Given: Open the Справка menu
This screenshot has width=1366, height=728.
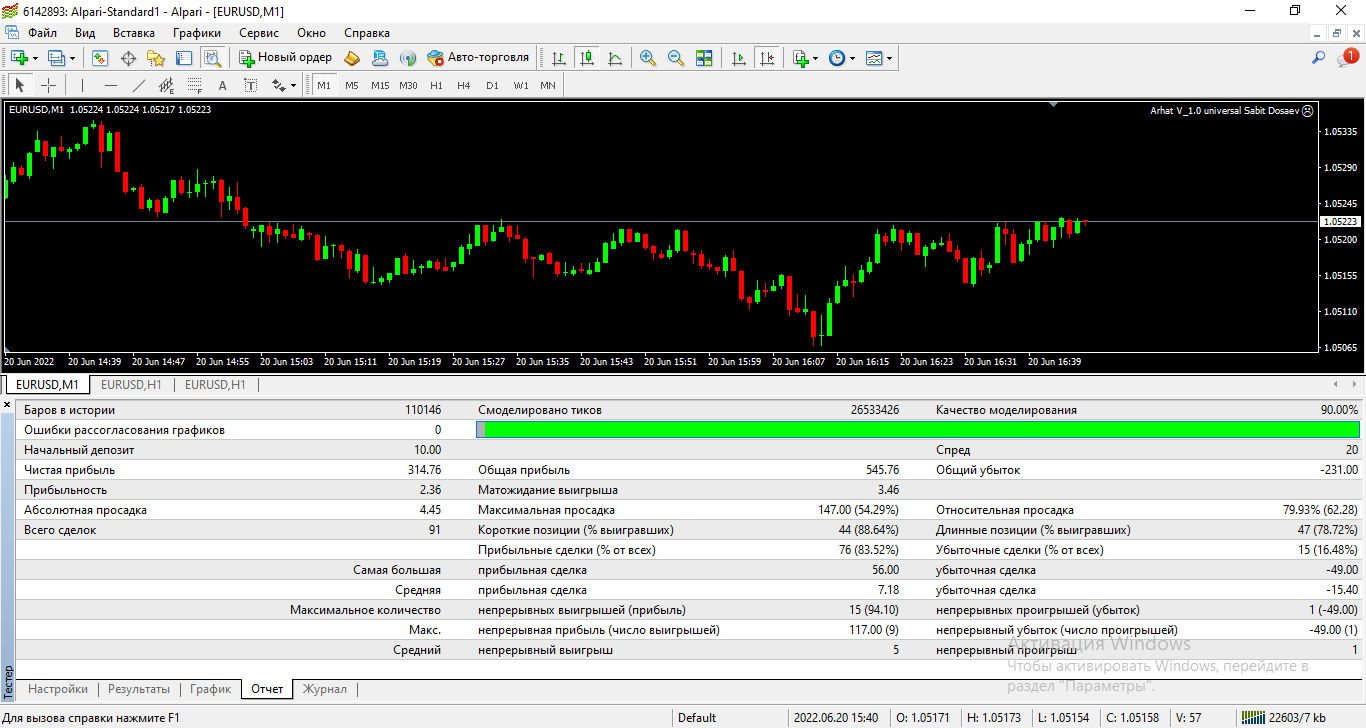Looking at the screenshot, I should coord(367,33).
